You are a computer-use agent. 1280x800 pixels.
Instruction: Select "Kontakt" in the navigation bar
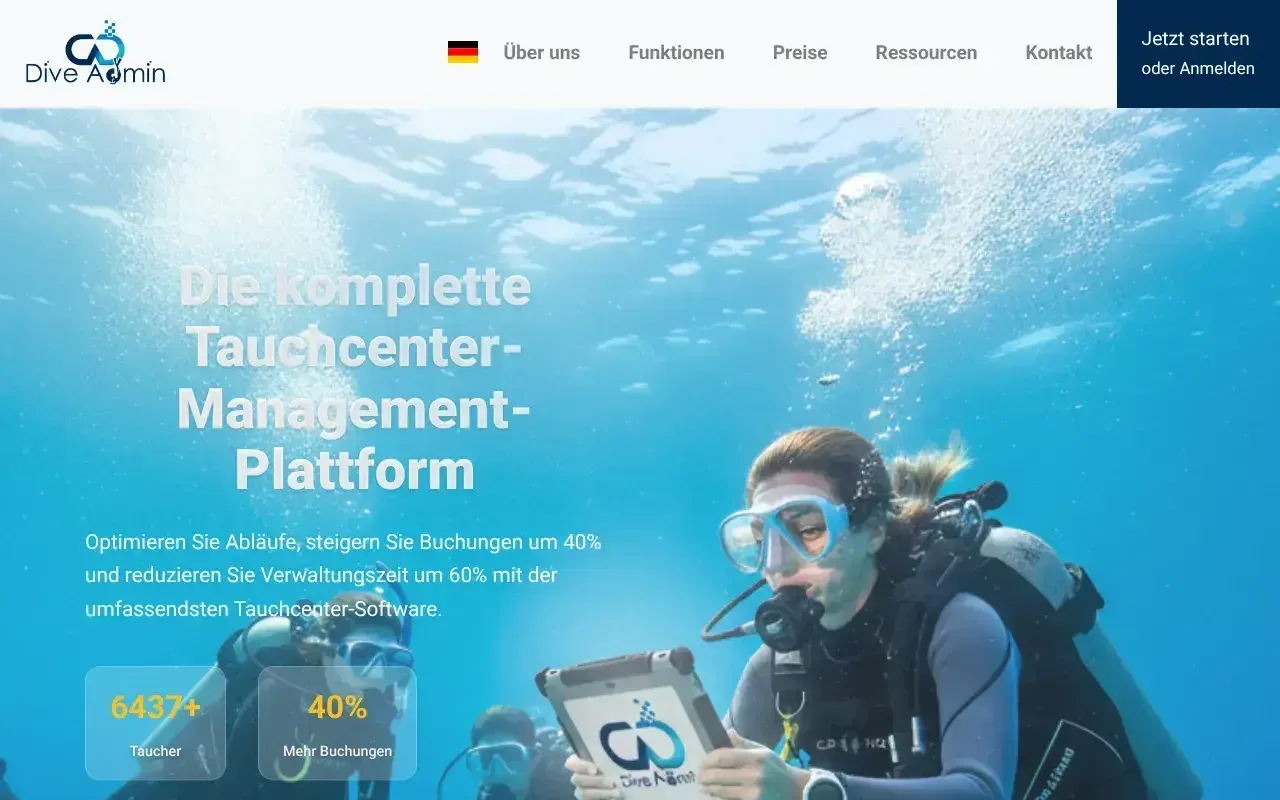[1058, 52]
